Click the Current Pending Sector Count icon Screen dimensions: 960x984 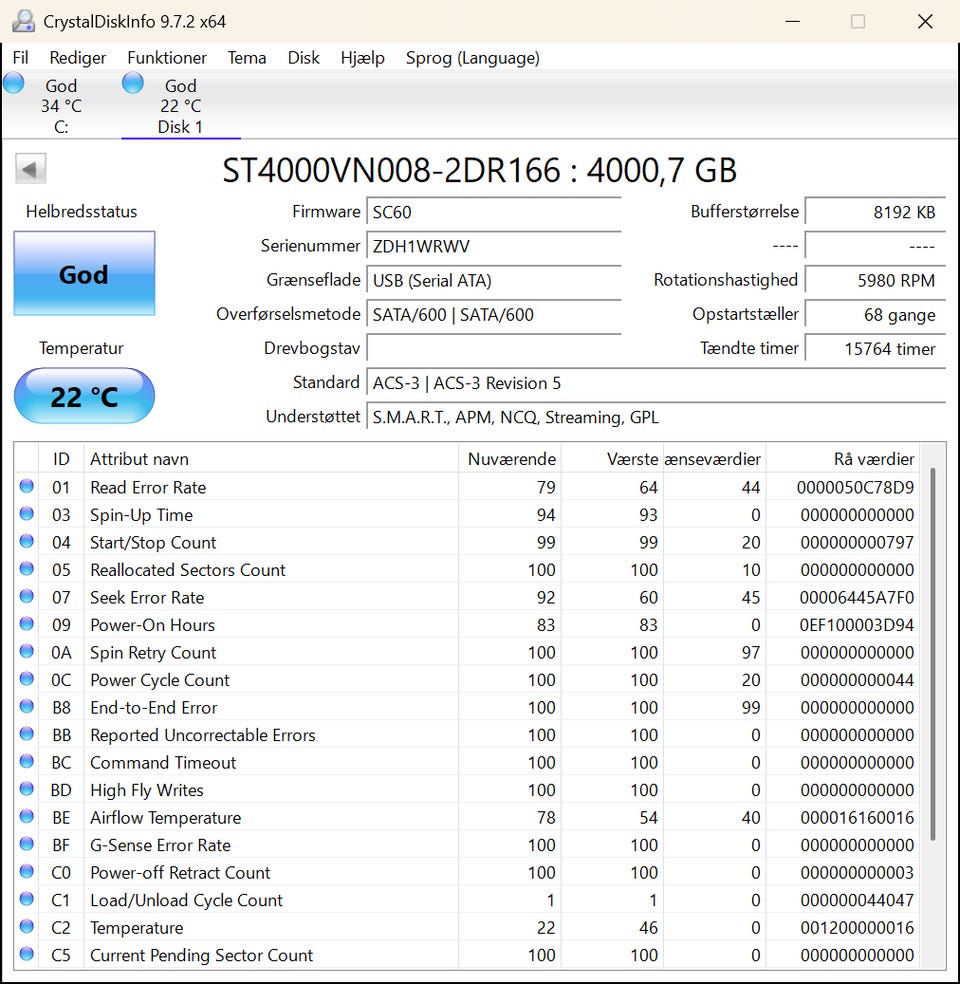click(26, 955)
